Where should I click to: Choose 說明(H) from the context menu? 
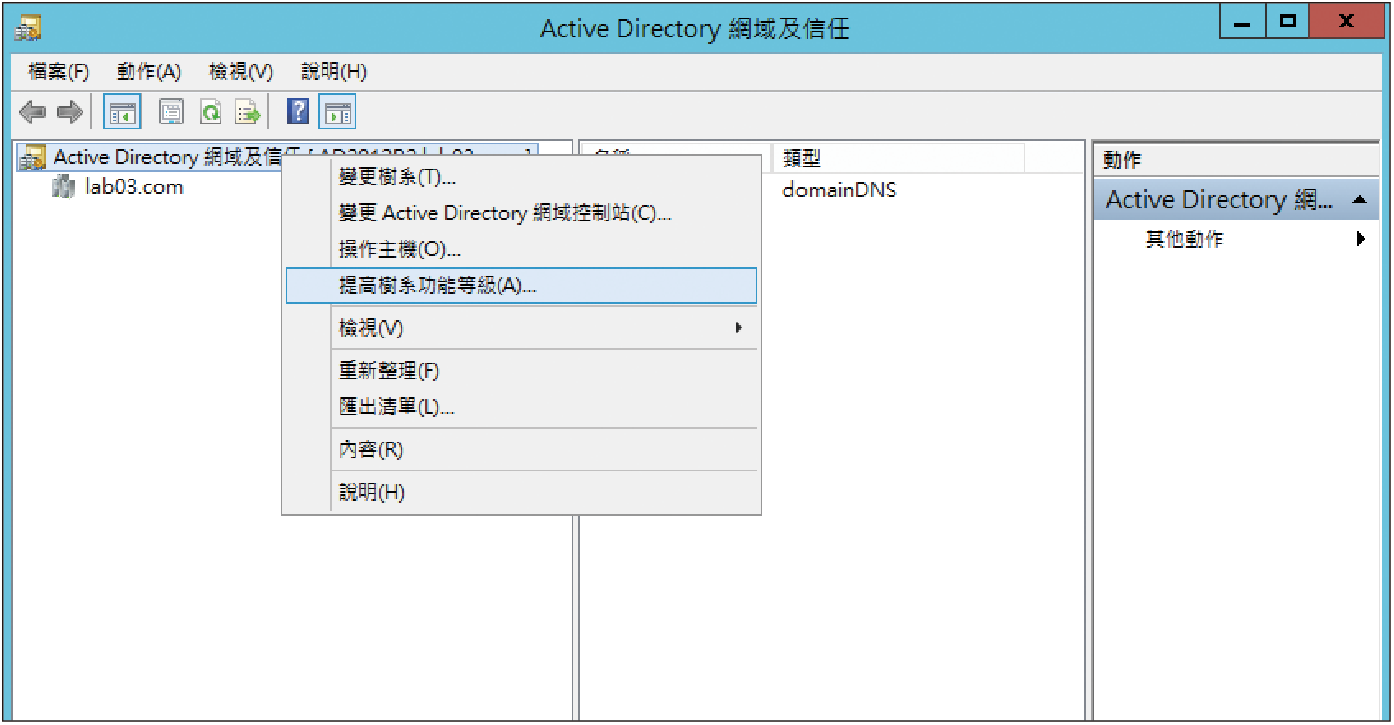(x=520, y=493)
